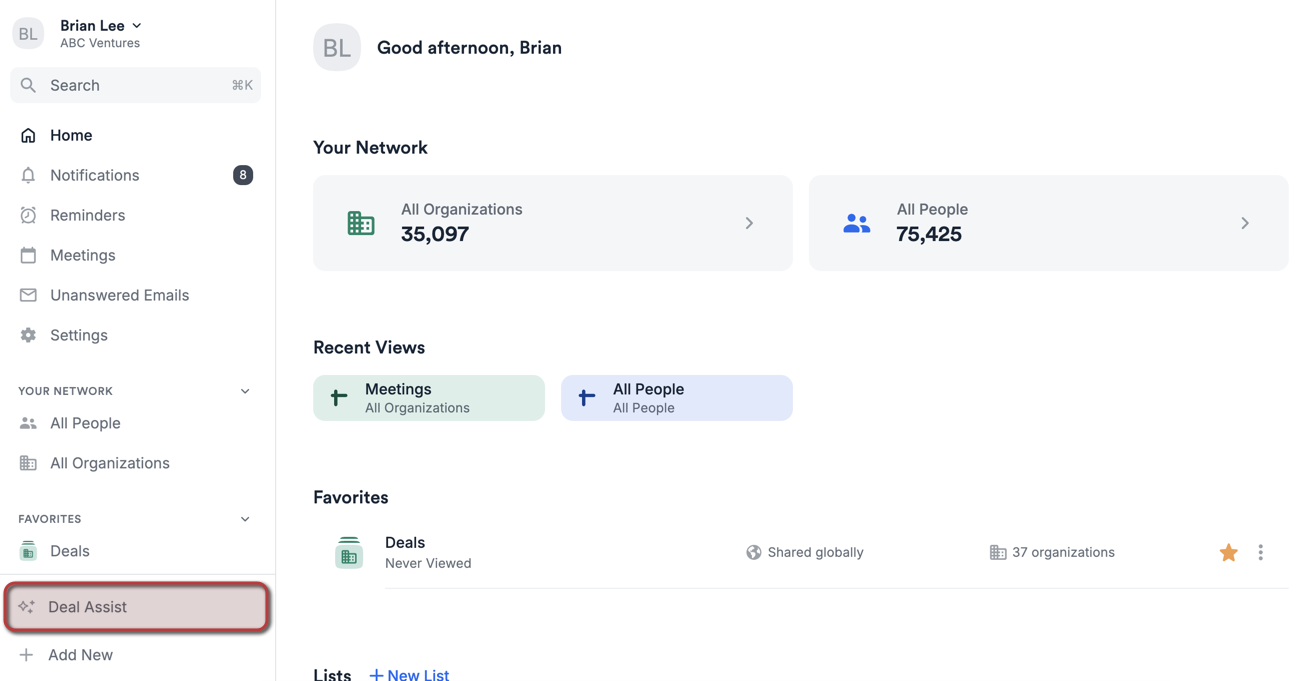Click Add New in the sidebar

[80, 655]
